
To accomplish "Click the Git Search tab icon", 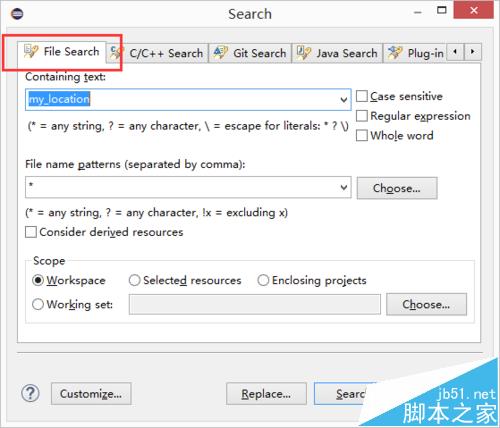I will coord(221,53).
